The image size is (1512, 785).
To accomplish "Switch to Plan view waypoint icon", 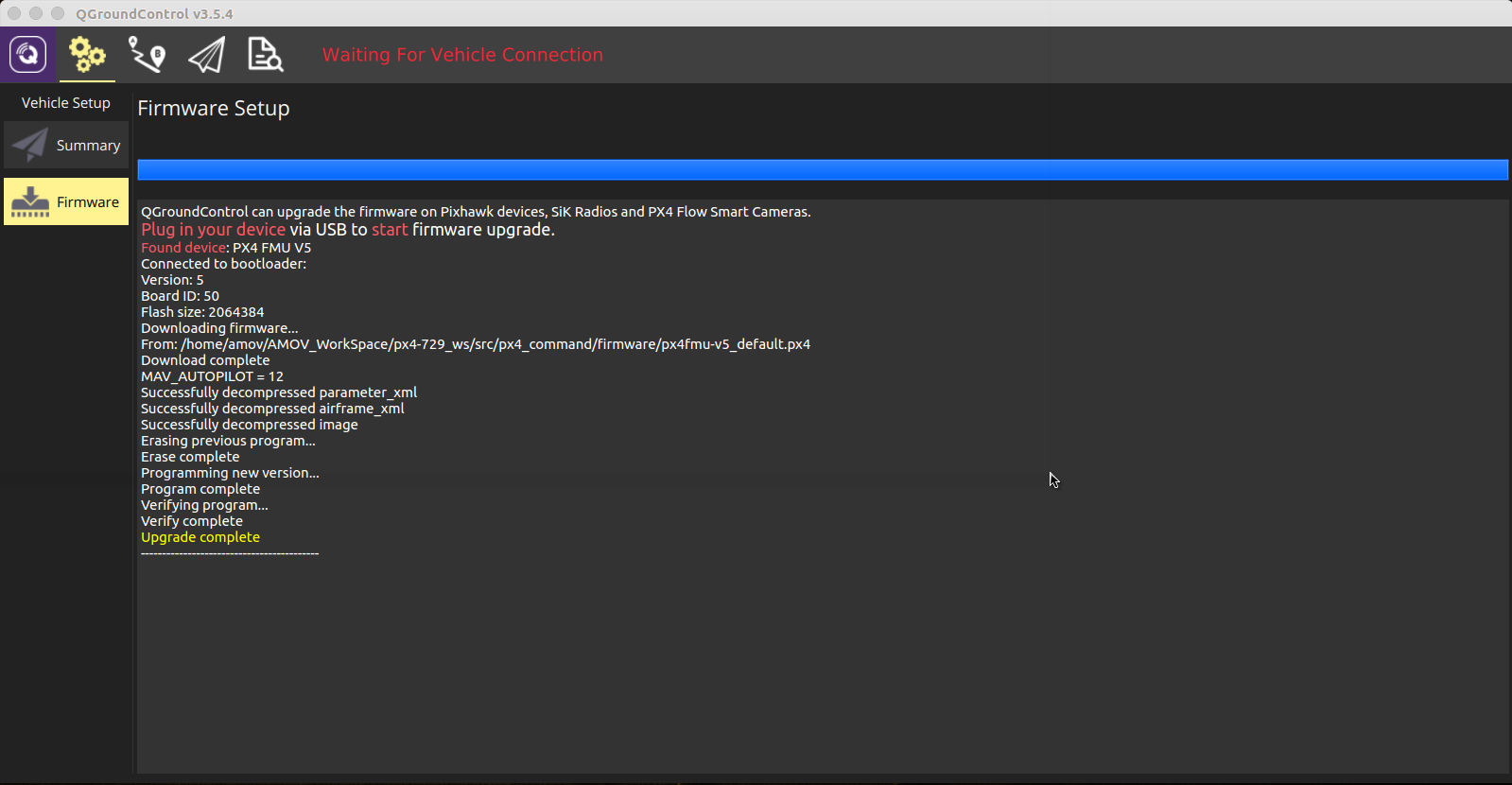I will point(147,55).
